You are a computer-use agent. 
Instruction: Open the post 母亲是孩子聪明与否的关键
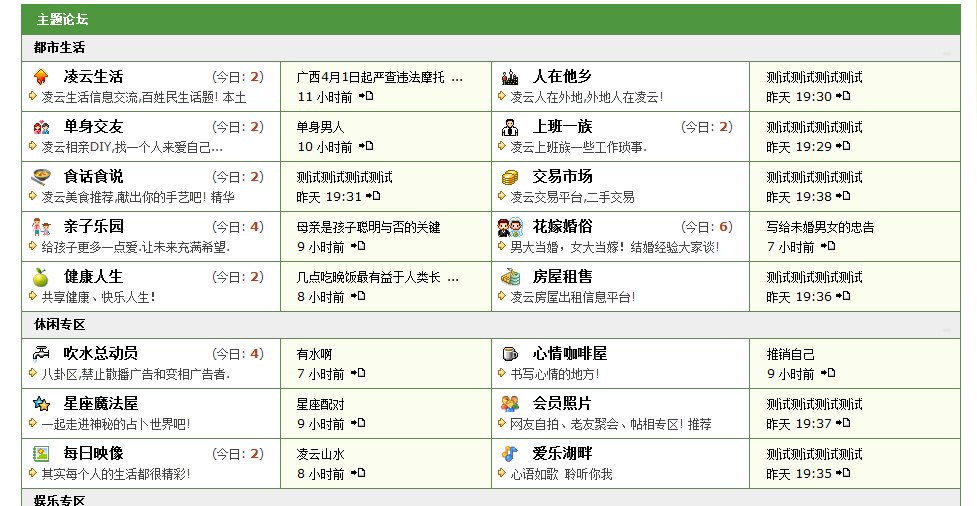[368, 227]
